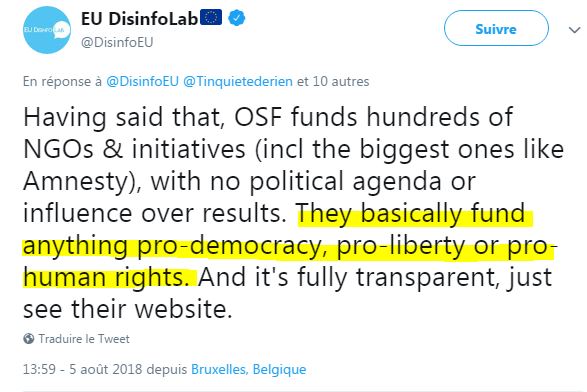Click the yellow highlighted 'They basically fund' line

pos(415,214)
